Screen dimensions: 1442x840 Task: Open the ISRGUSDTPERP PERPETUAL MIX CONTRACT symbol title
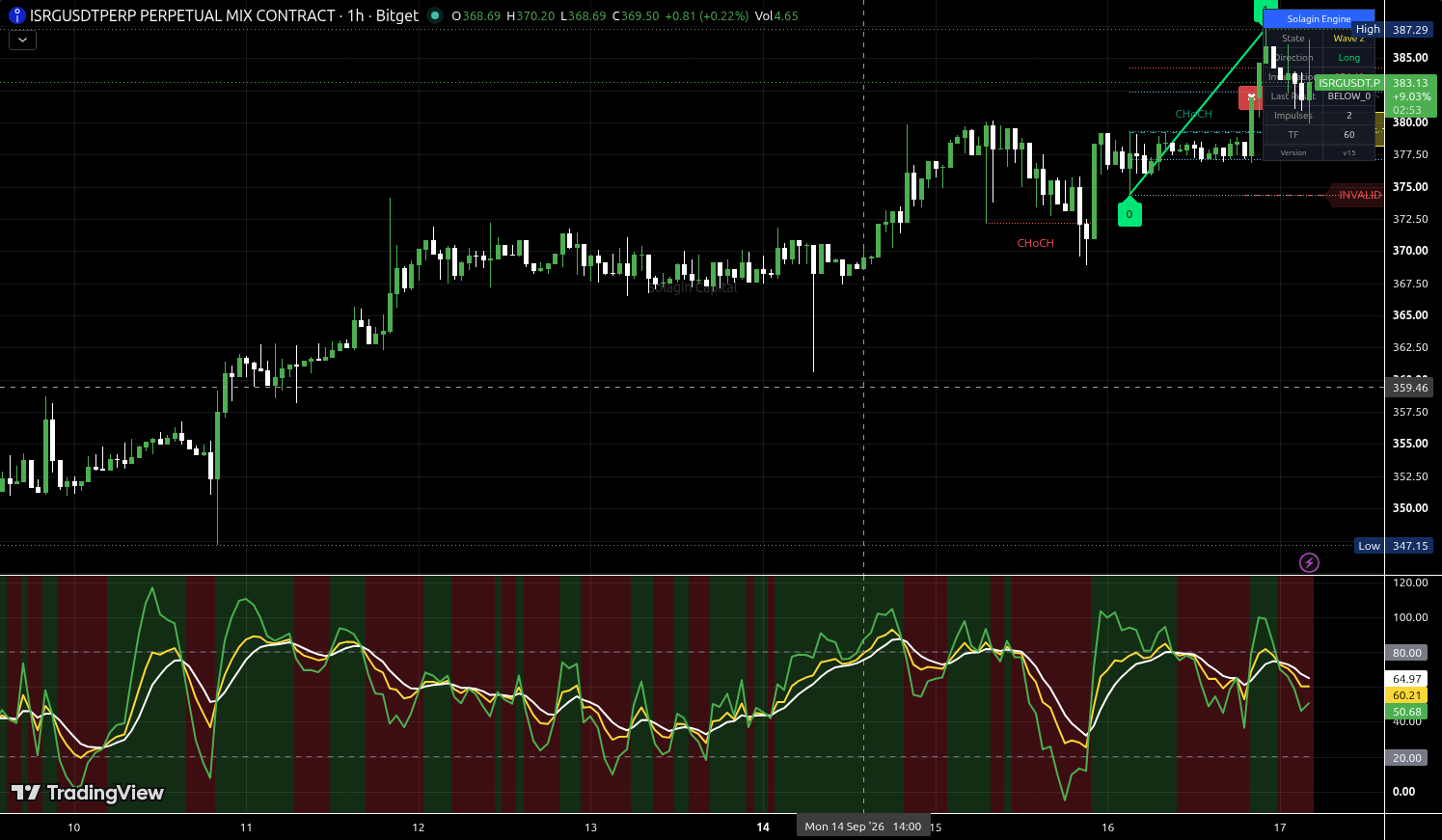pyautogui.click(x=183, y=15)
